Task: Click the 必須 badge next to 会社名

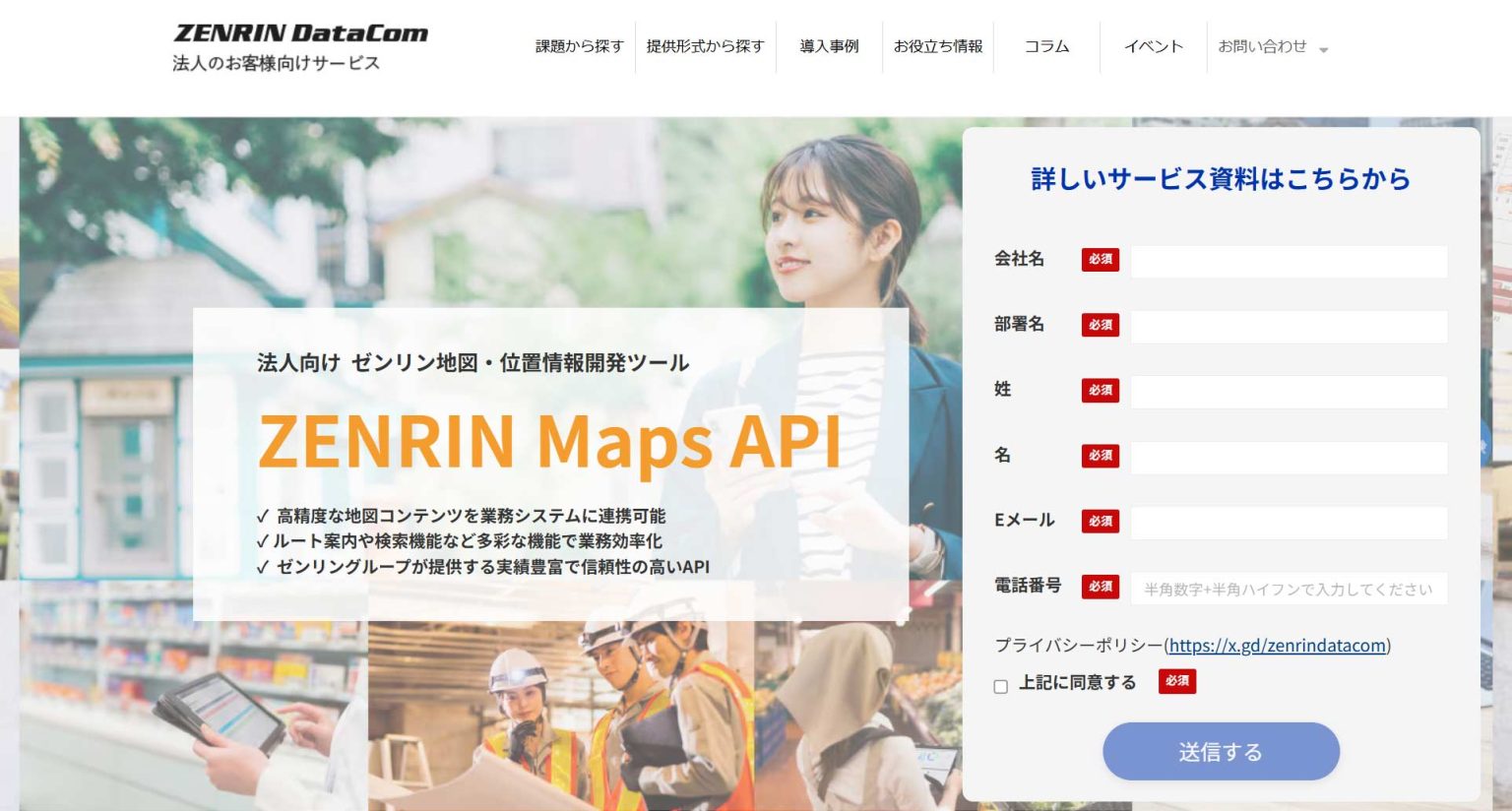Action: click(x=1101, y=260)
